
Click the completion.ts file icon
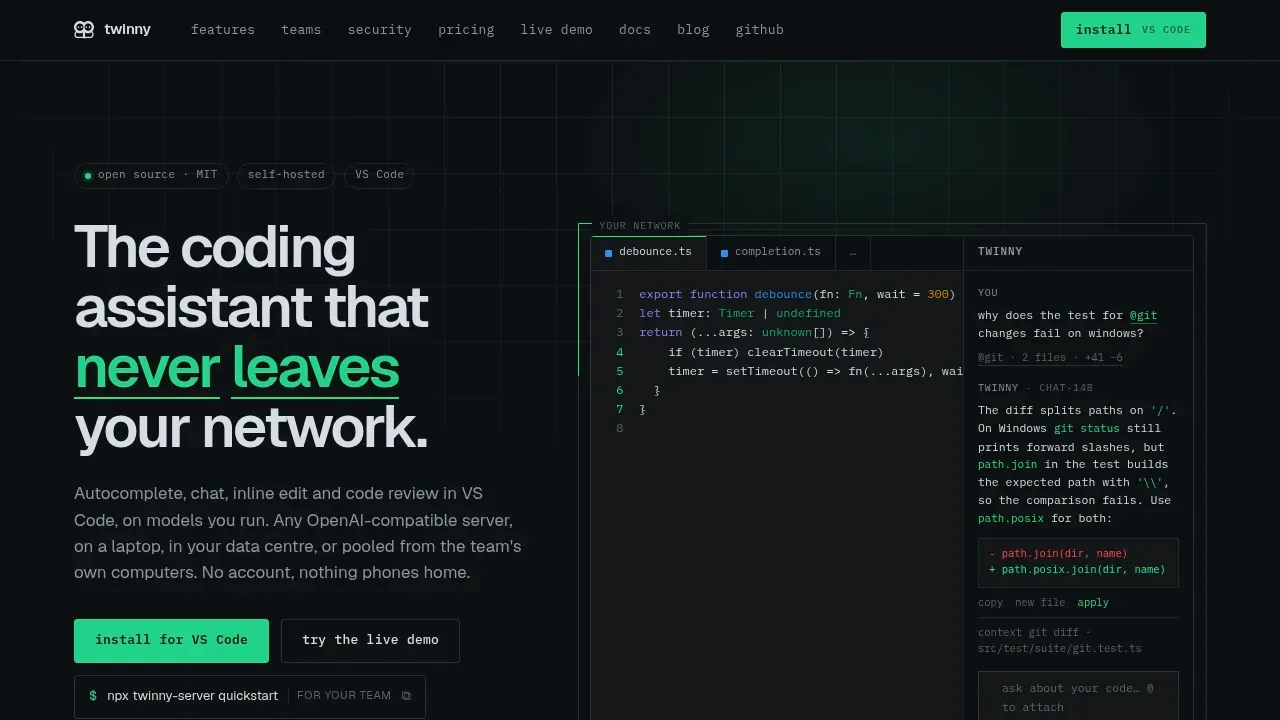pyautogui.click(x=724, y=253)
